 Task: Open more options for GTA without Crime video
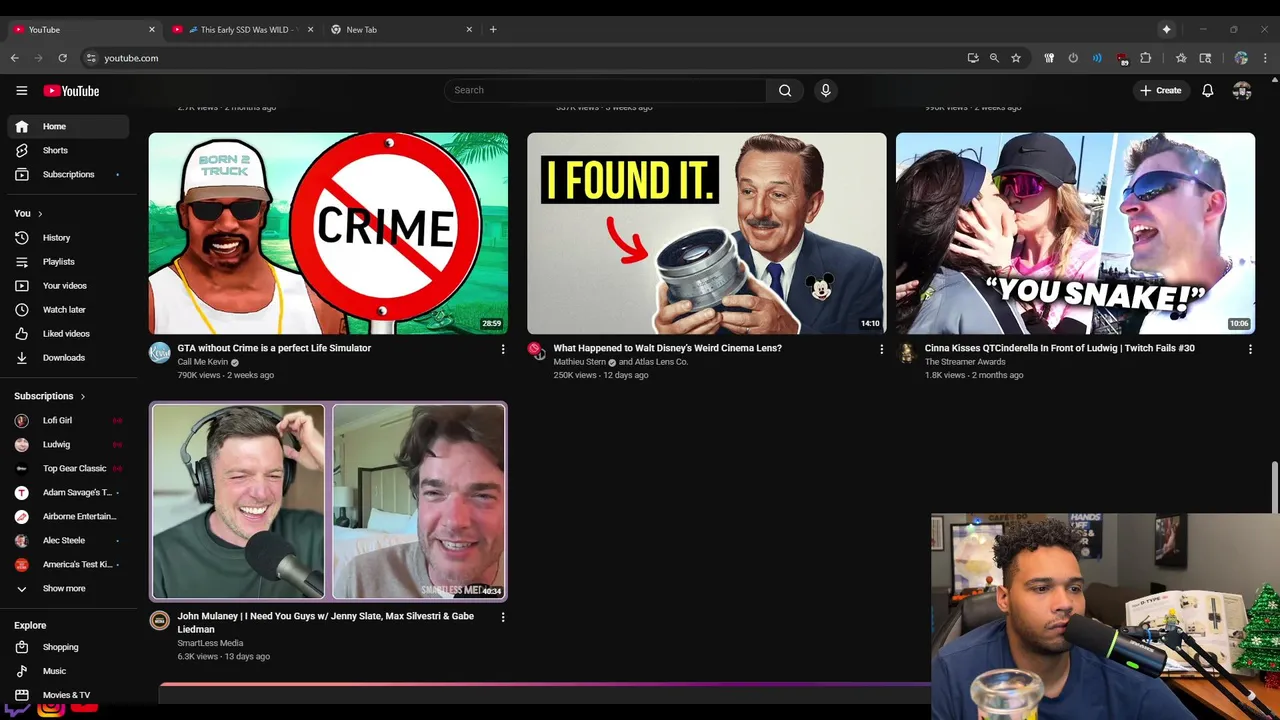pyautogui.click(x=503, y=349)
